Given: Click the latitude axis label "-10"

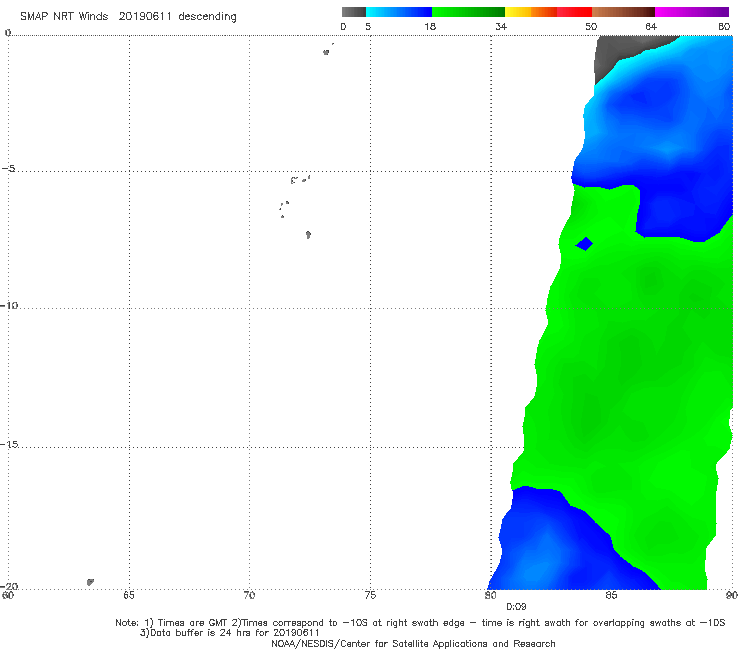Looking at the screenshot, I should 9,305.
